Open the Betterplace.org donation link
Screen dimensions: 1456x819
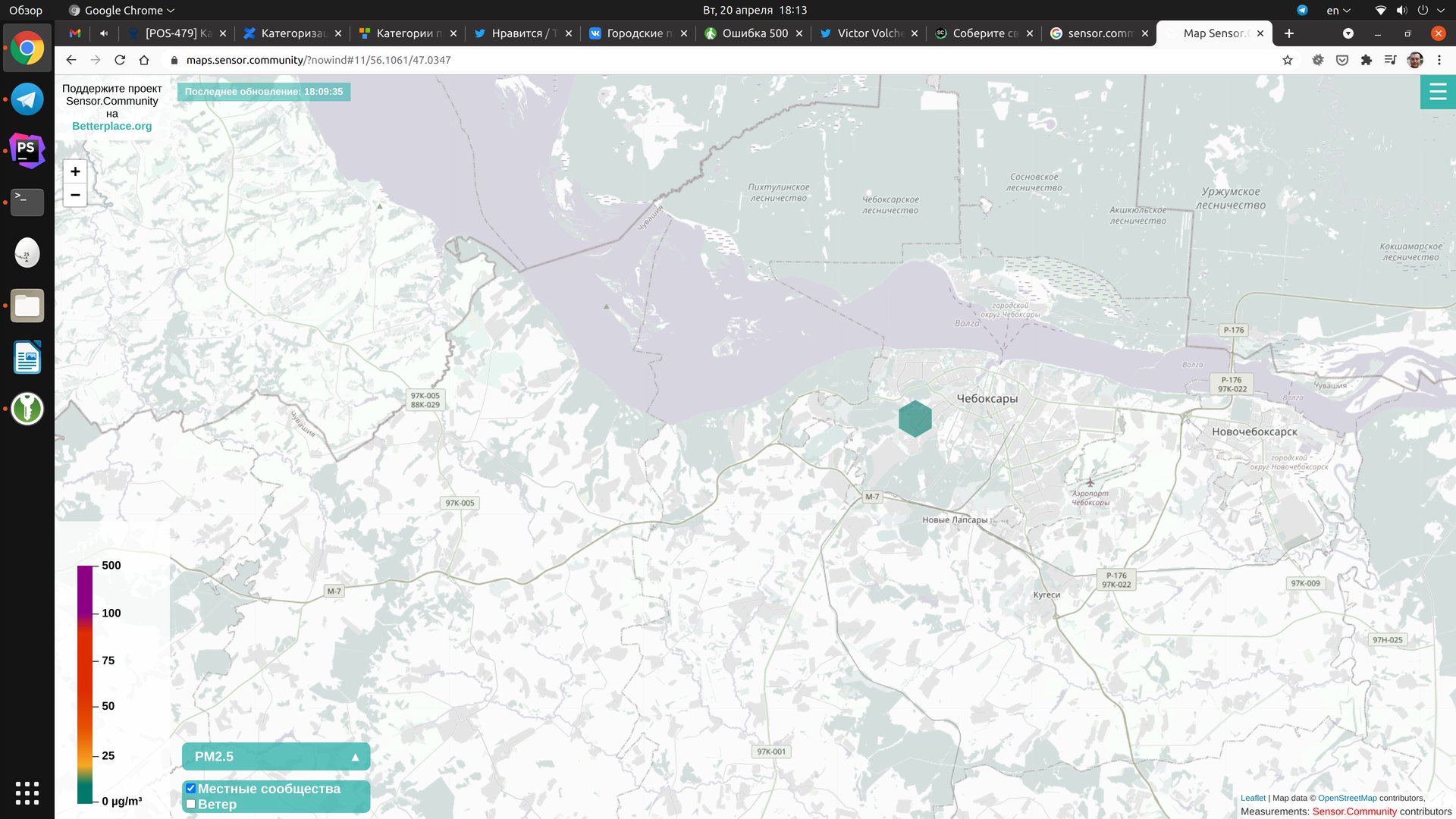coord(111,126)
